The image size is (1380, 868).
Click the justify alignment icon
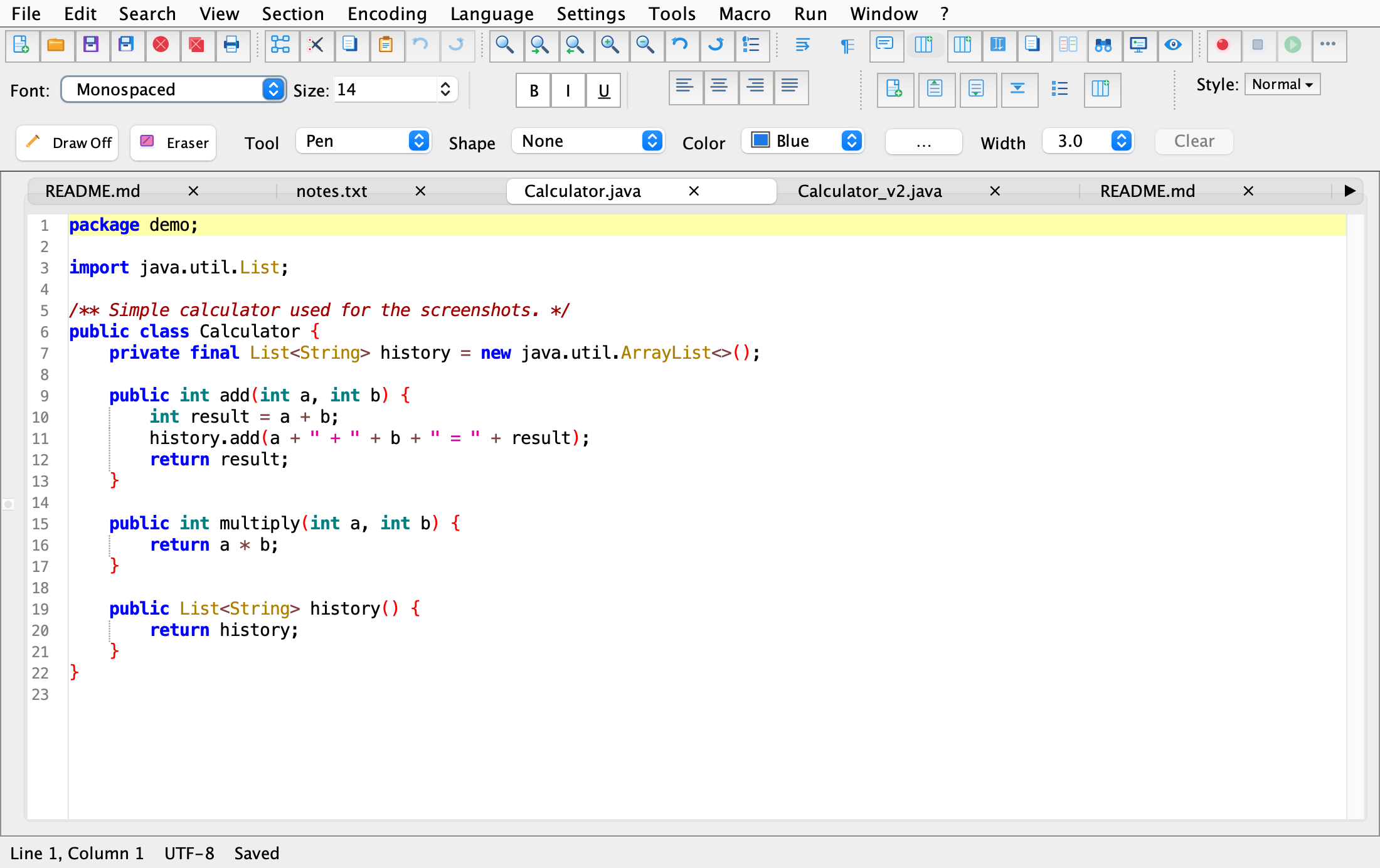[790, 87]
